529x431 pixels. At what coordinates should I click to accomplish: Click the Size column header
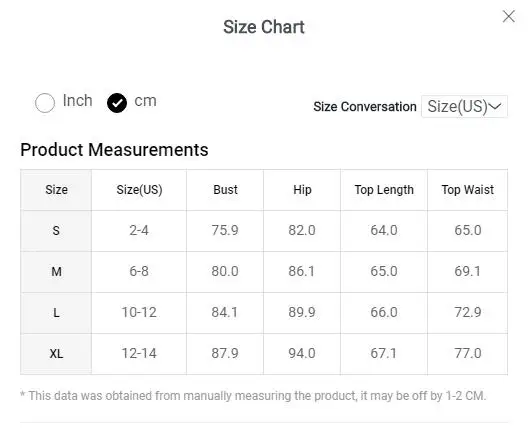[x=56, y=190]
